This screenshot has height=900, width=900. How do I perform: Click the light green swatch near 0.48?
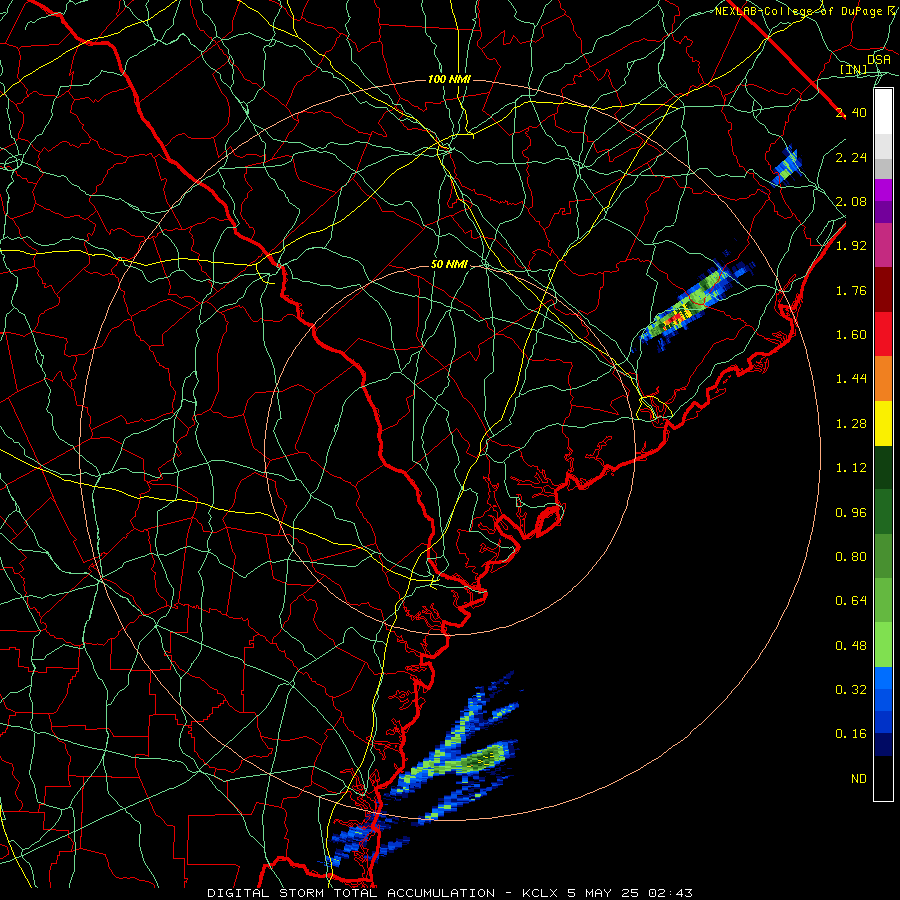883,645
